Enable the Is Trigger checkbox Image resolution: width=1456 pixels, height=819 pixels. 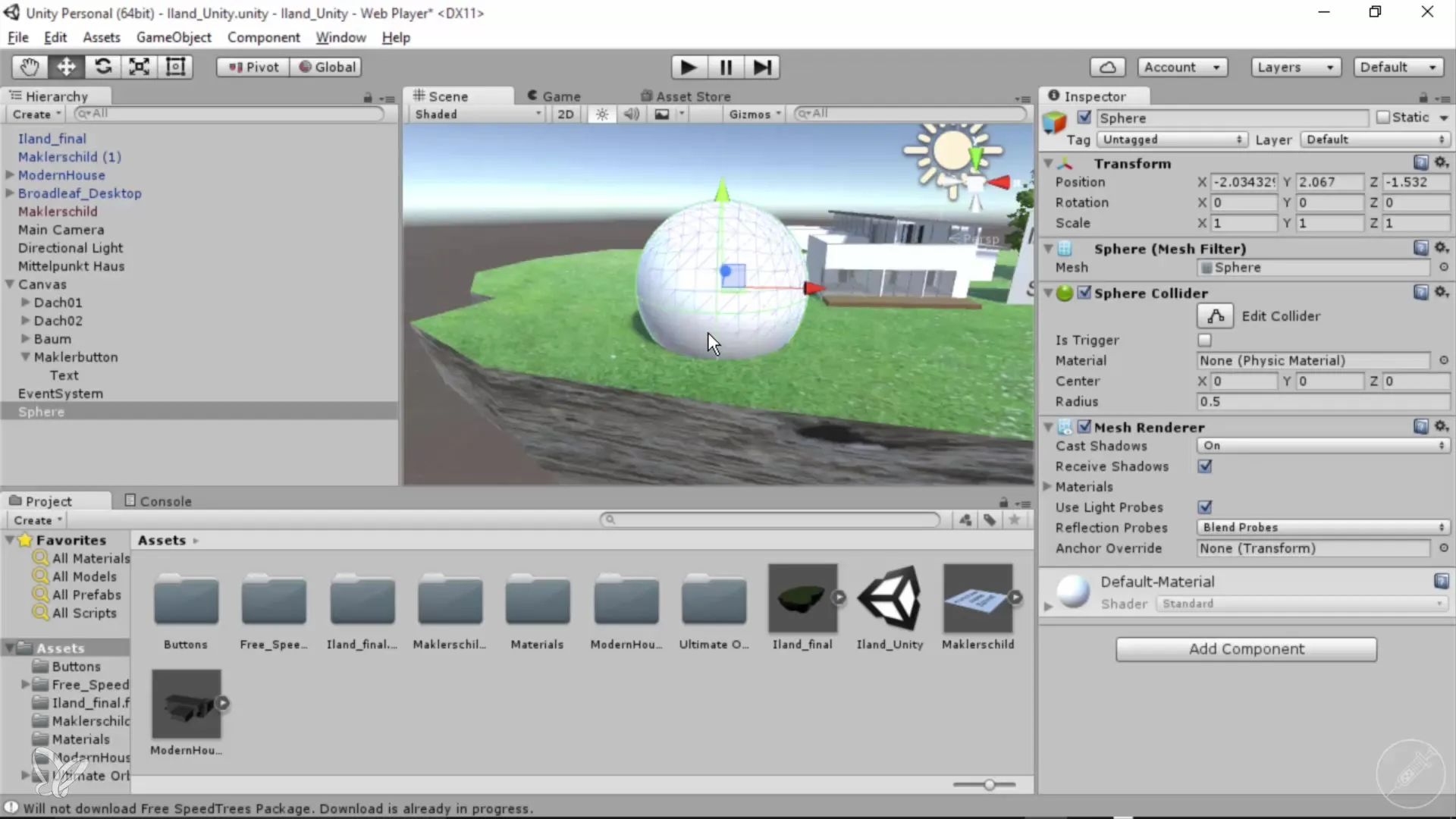[1204, 340]
